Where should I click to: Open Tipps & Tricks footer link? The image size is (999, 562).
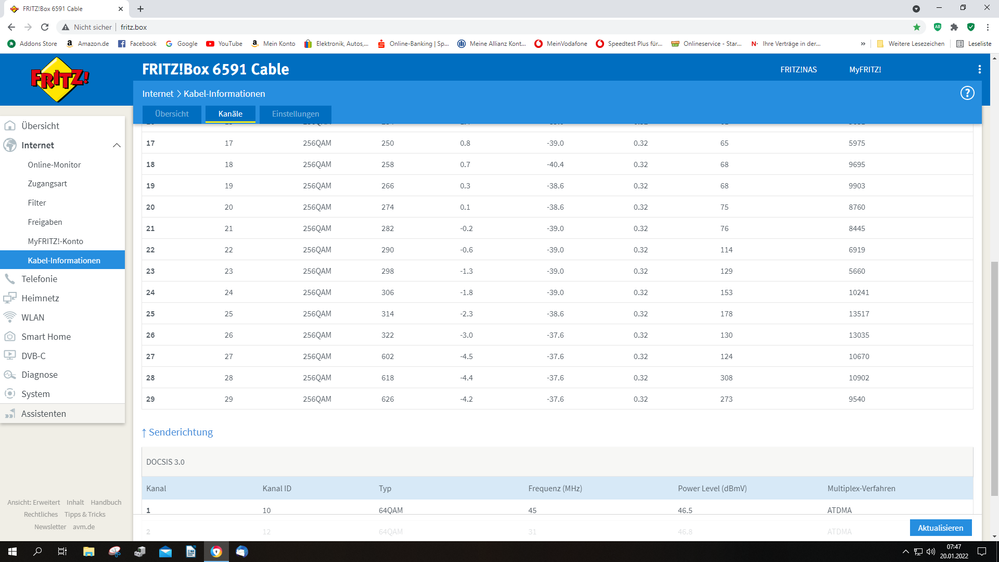(x=85, y=514)
